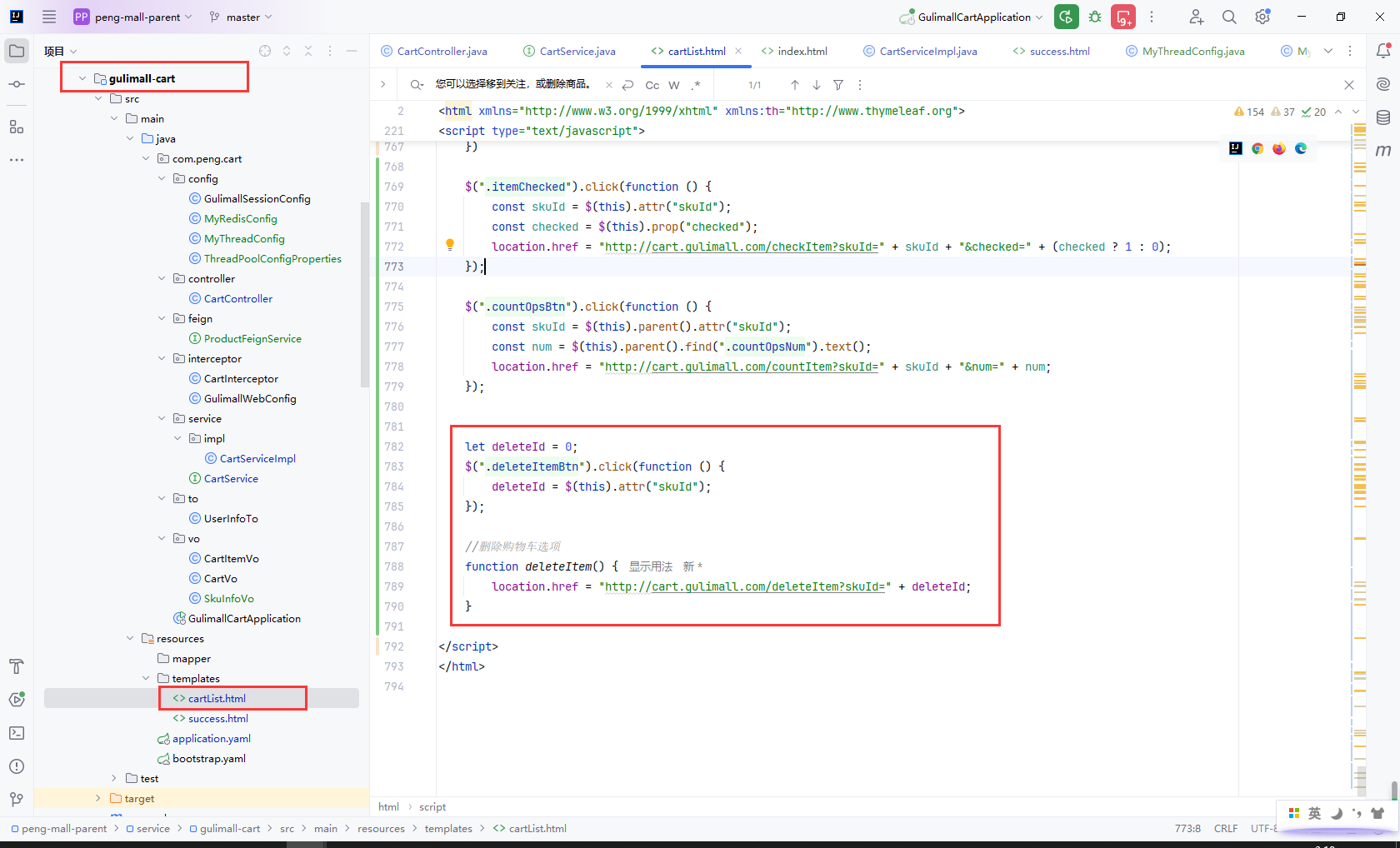
Task: Open the main hamburger menu
Action: [49, 17]
